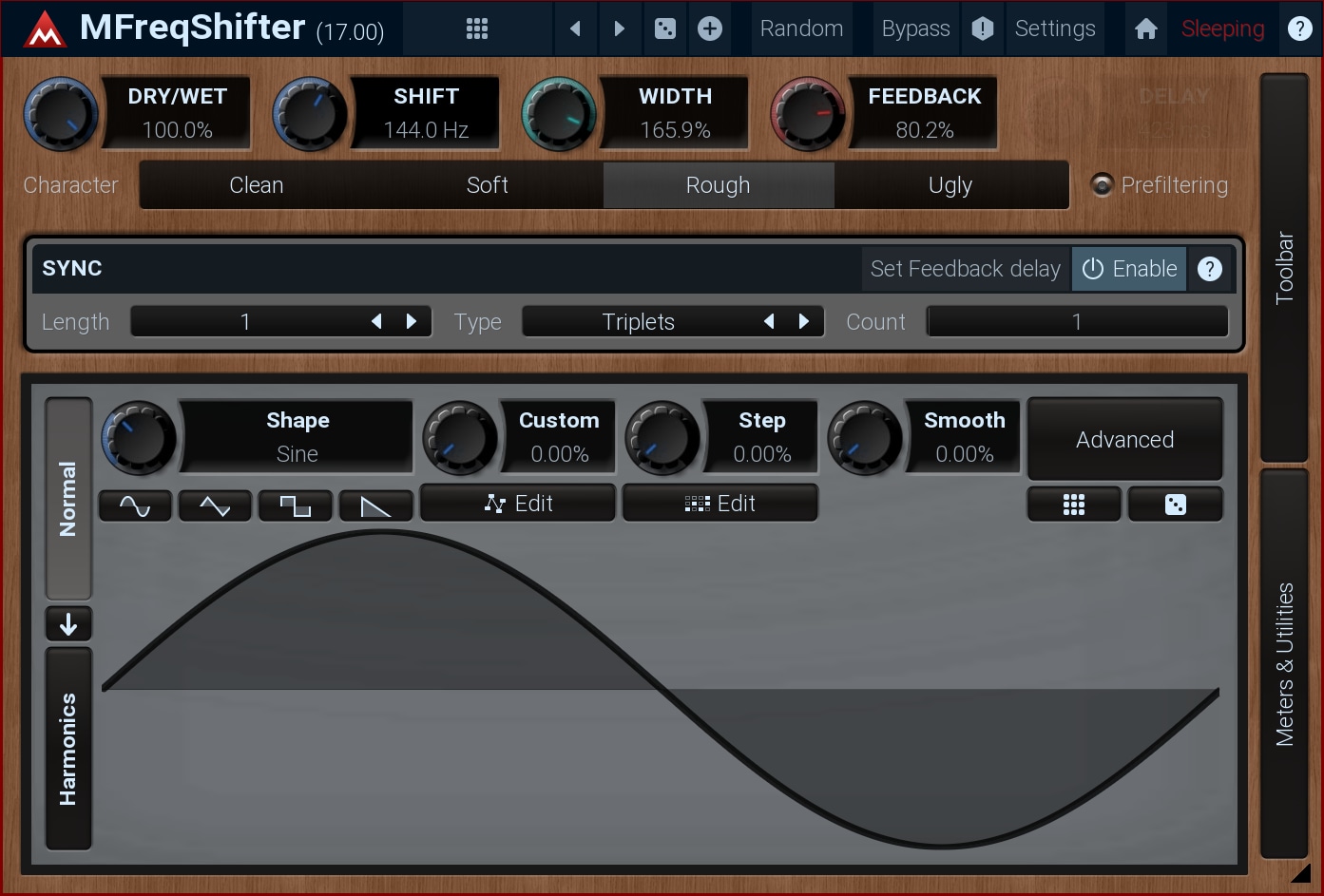Screen dimensions: 1324x896
Task: Click the randomize dice icon in title bar
Action: [665, 29]
